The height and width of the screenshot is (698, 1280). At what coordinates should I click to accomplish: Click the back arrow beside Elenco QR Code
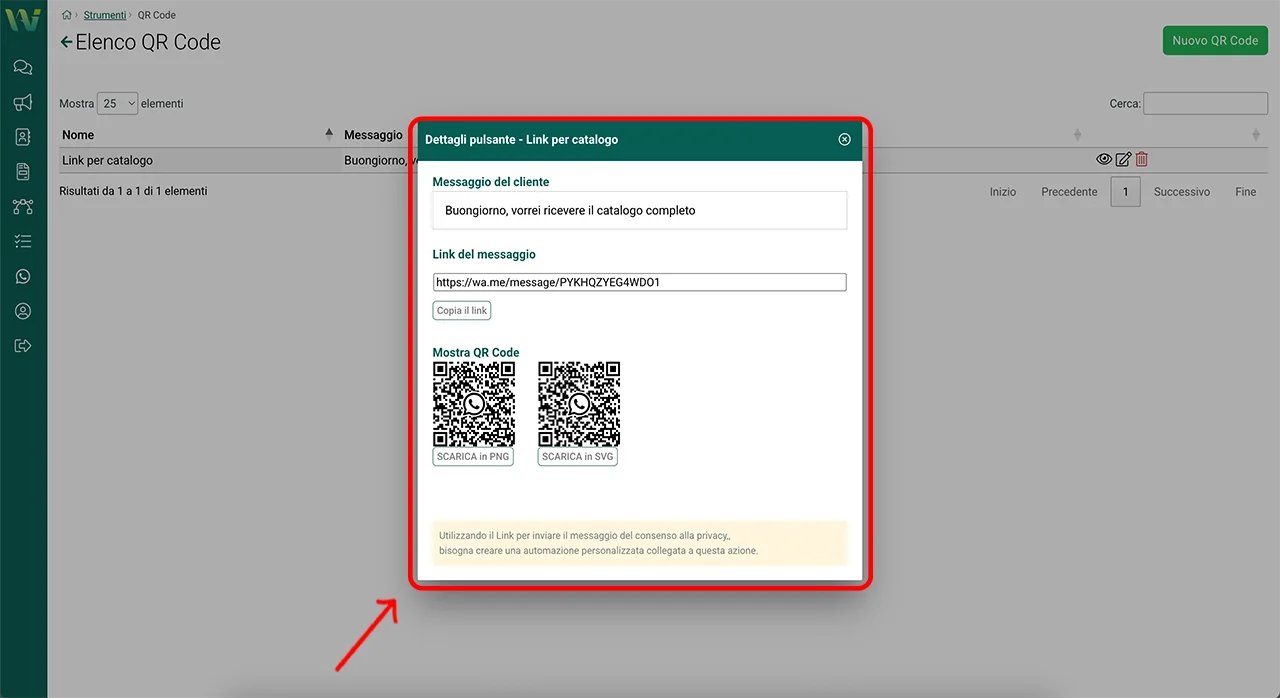coord(66,42)
